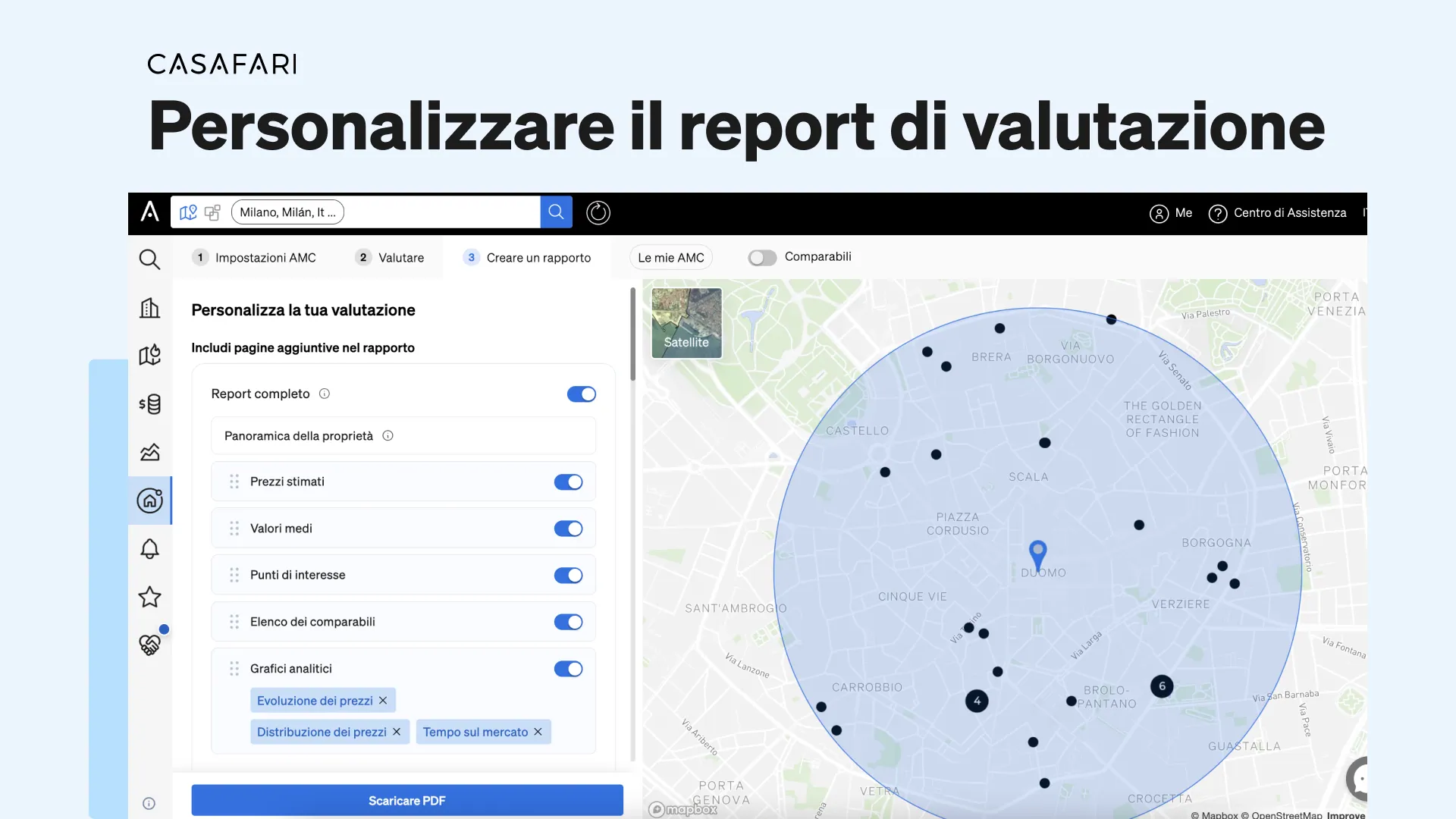The height and width of the screenshot is (819, 1456).
Task: Click the cluster marker labeled 6
Action: (x=1162, y=686)
